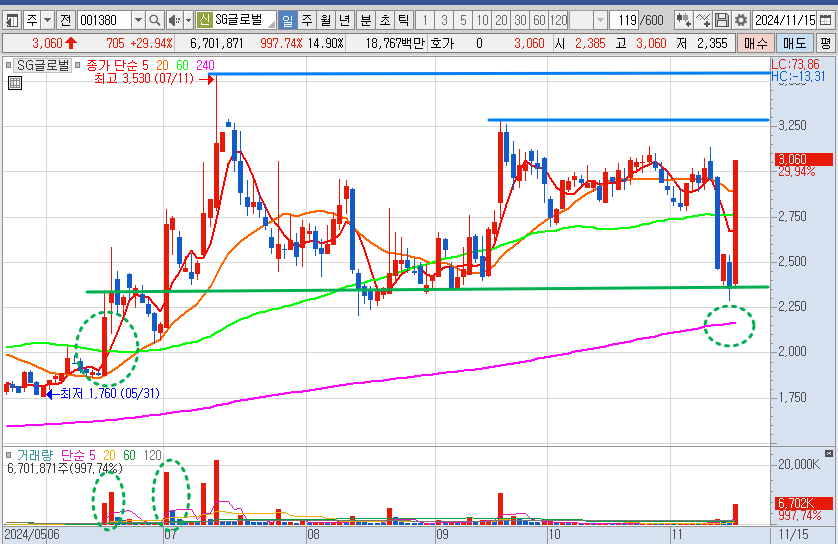Select interval 120 button
838x544 pixels.
558,21
